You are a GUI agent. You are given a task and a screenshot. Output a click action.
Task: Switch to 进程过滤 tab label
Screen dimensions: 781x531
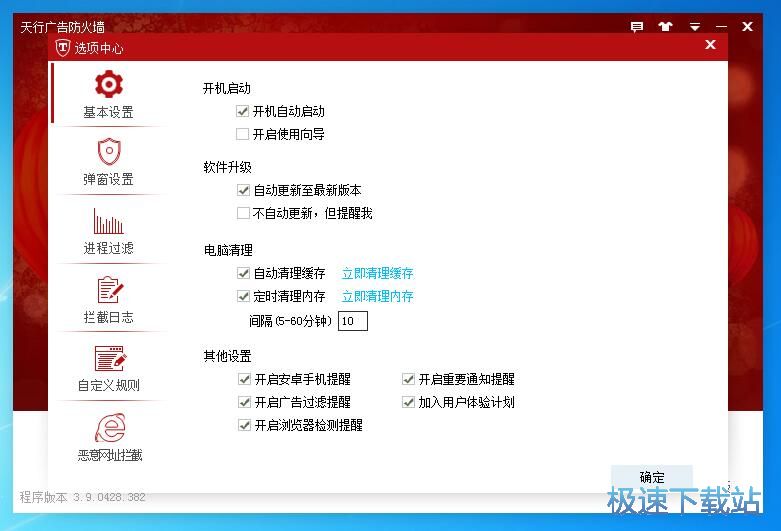point(109,248)
